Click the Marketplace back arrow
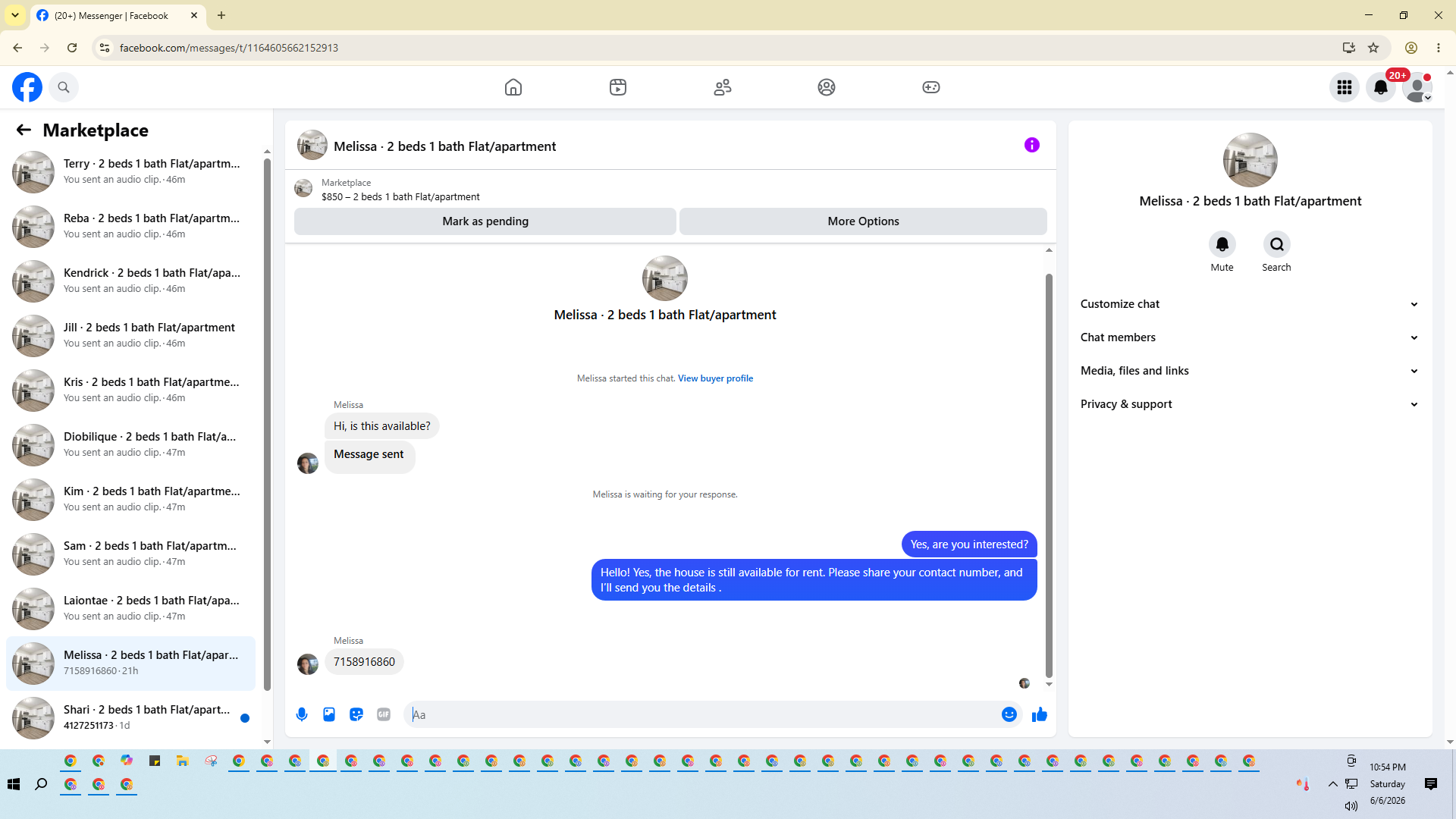This screenshot has height=819, width=1456. pyautogui.click(x=24, y=130)
